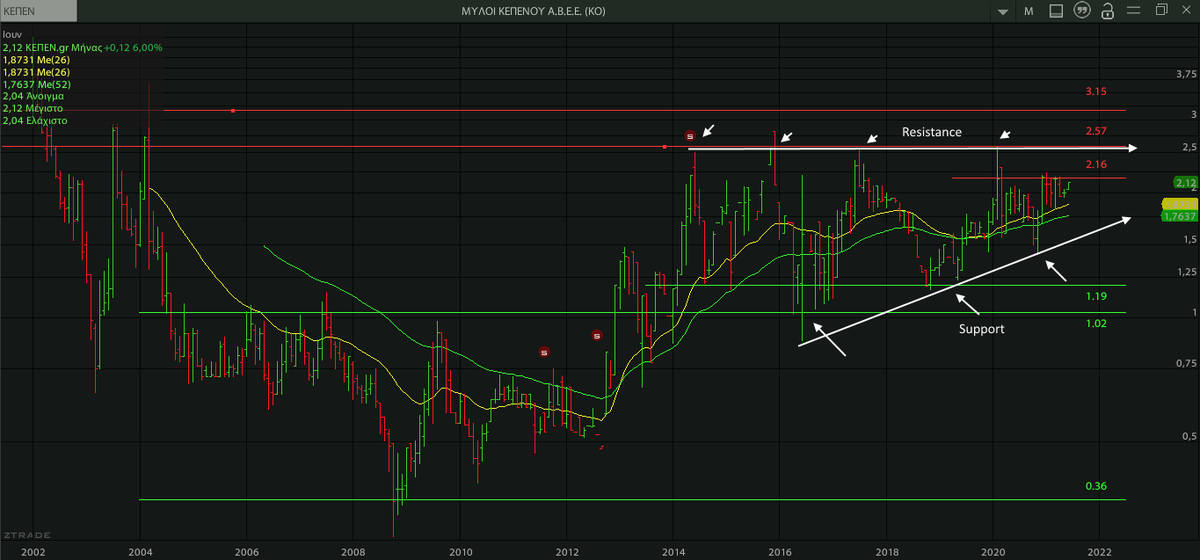1200x560 pixels.
Task: Select the red handle on the 2.57 line
Action: (665, 147)
